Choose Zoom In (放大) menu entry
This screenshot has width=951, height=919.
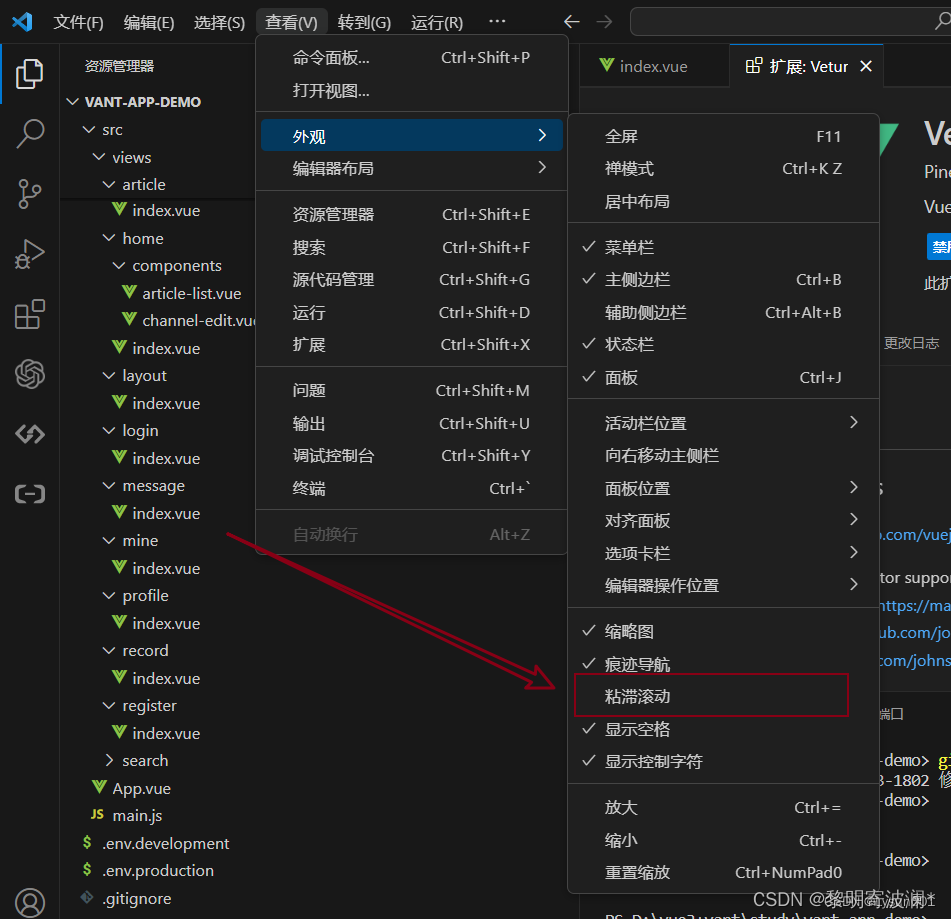723,807
